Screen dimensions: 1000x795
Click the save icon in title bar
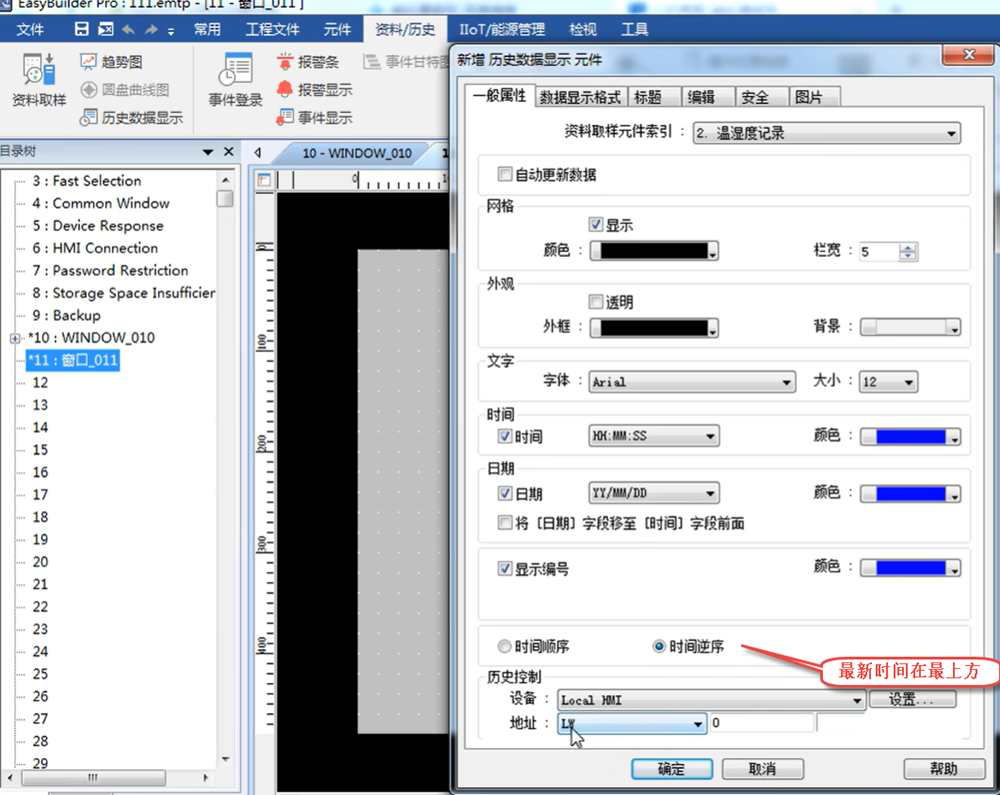(x=82, y=29)
